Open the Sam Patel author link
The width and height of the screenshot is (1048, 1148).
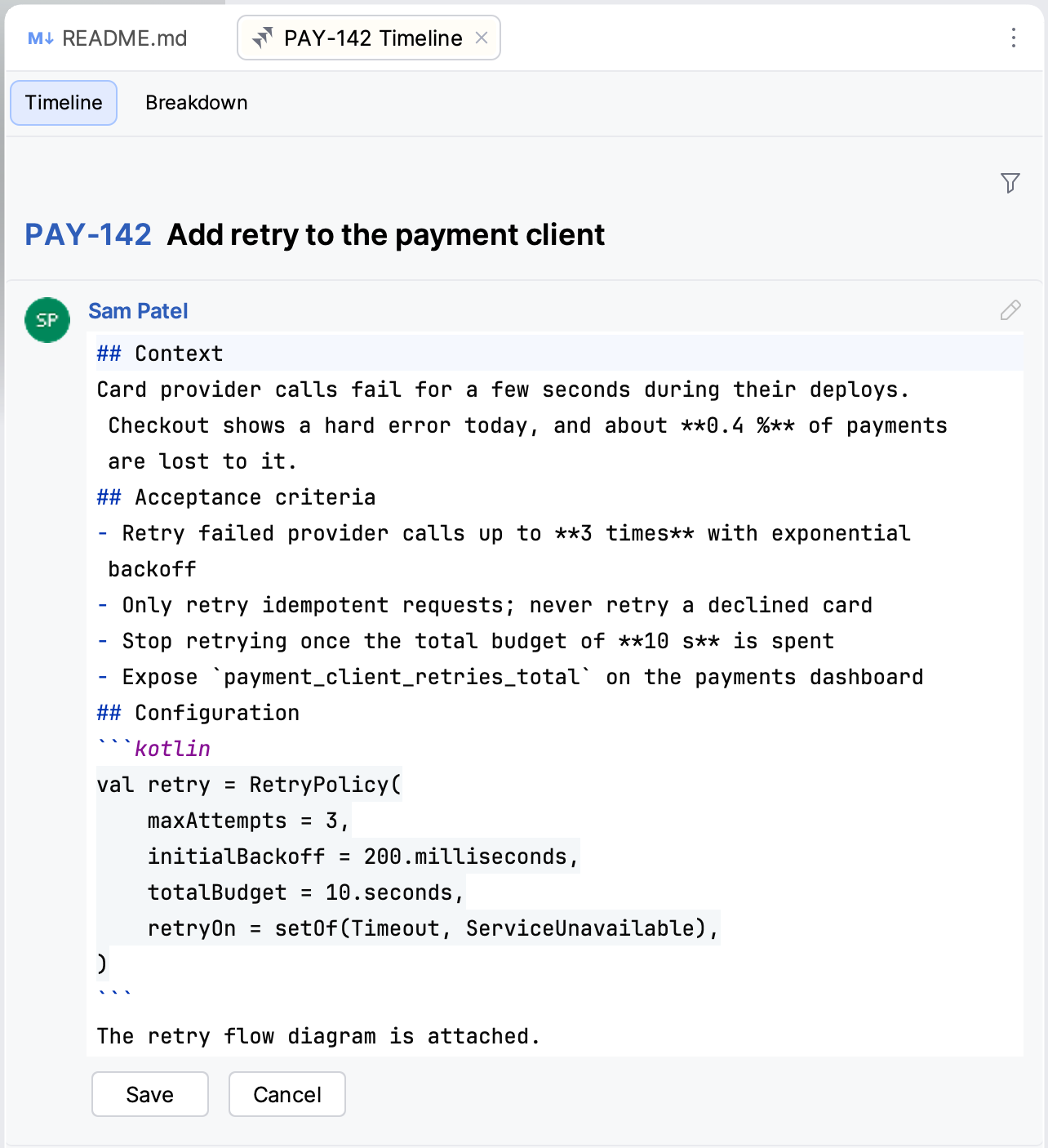tap(138, 311)
